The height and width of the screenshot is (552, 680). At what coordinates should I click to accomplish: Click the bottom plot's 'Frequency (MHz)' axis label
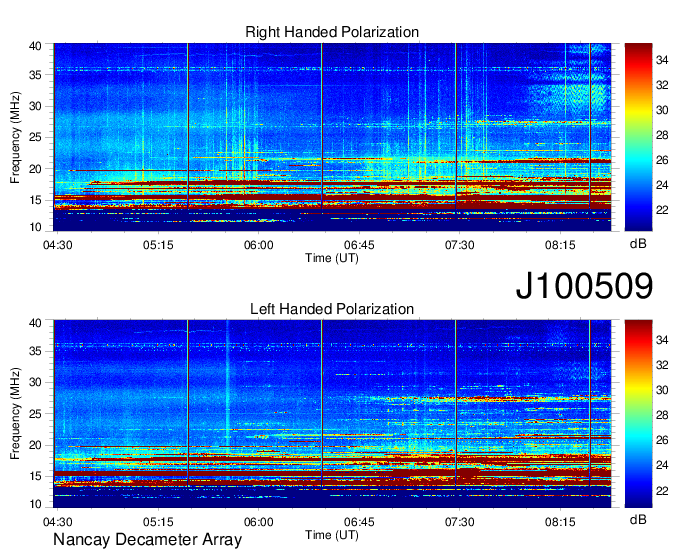click(x=15, y=414)
